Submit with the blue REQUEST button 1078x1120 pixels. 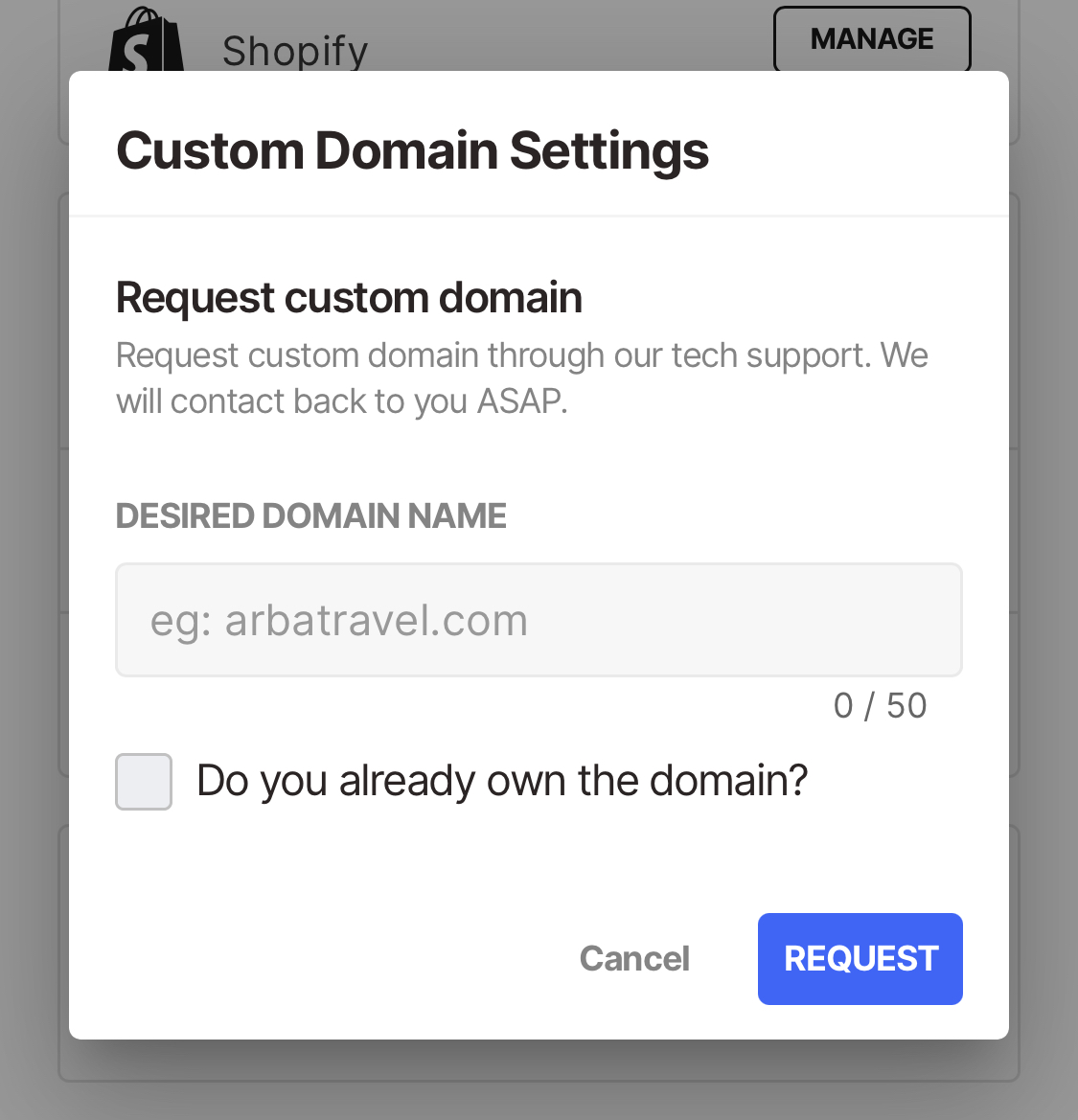(860, 959)
